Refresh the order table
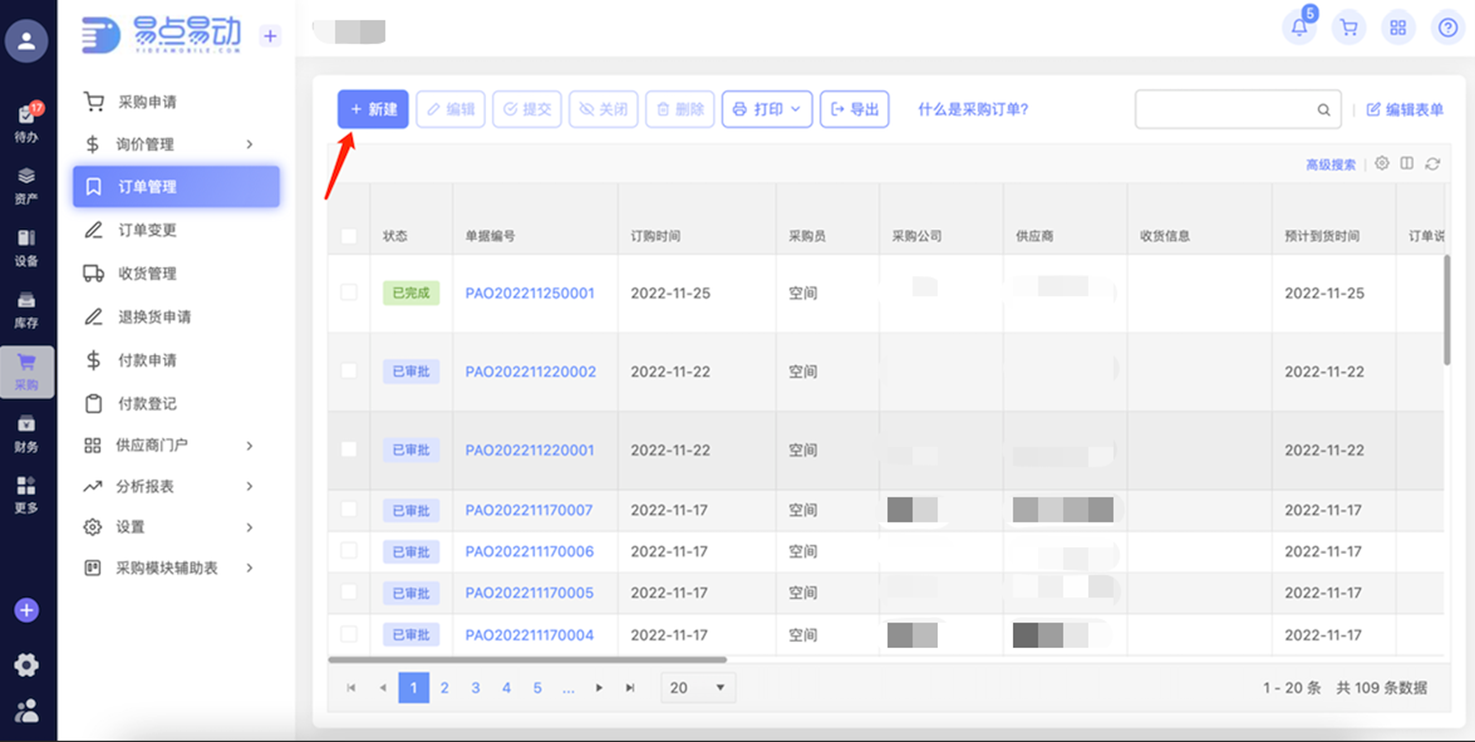Image resolution: width=1475 pixels, height=742 pixels. point(1433,163)
